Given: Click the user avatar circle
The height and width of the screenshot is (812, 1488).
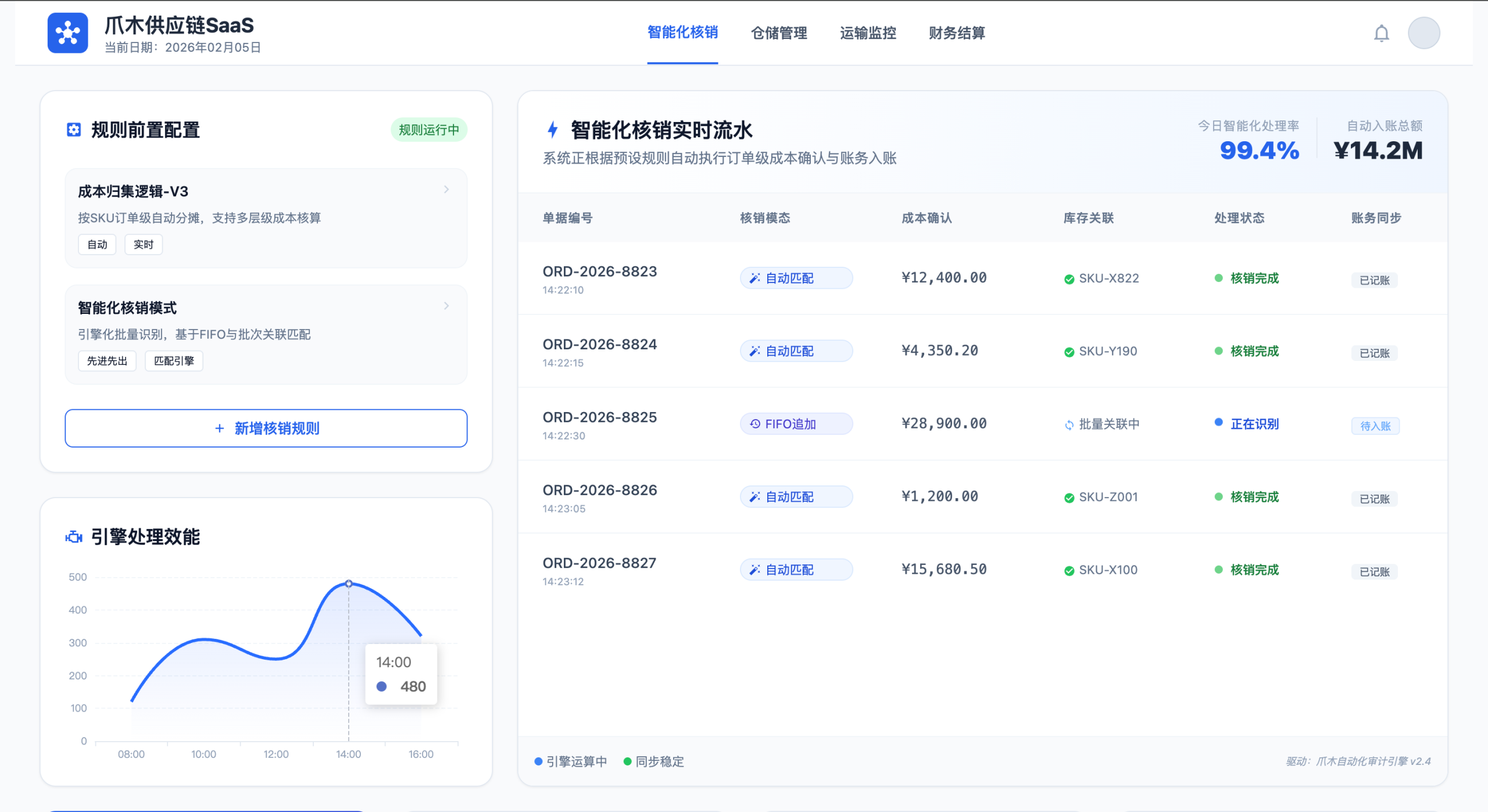Looking at the screenshot, I should pyautogui.click(x=1423, y=33).
